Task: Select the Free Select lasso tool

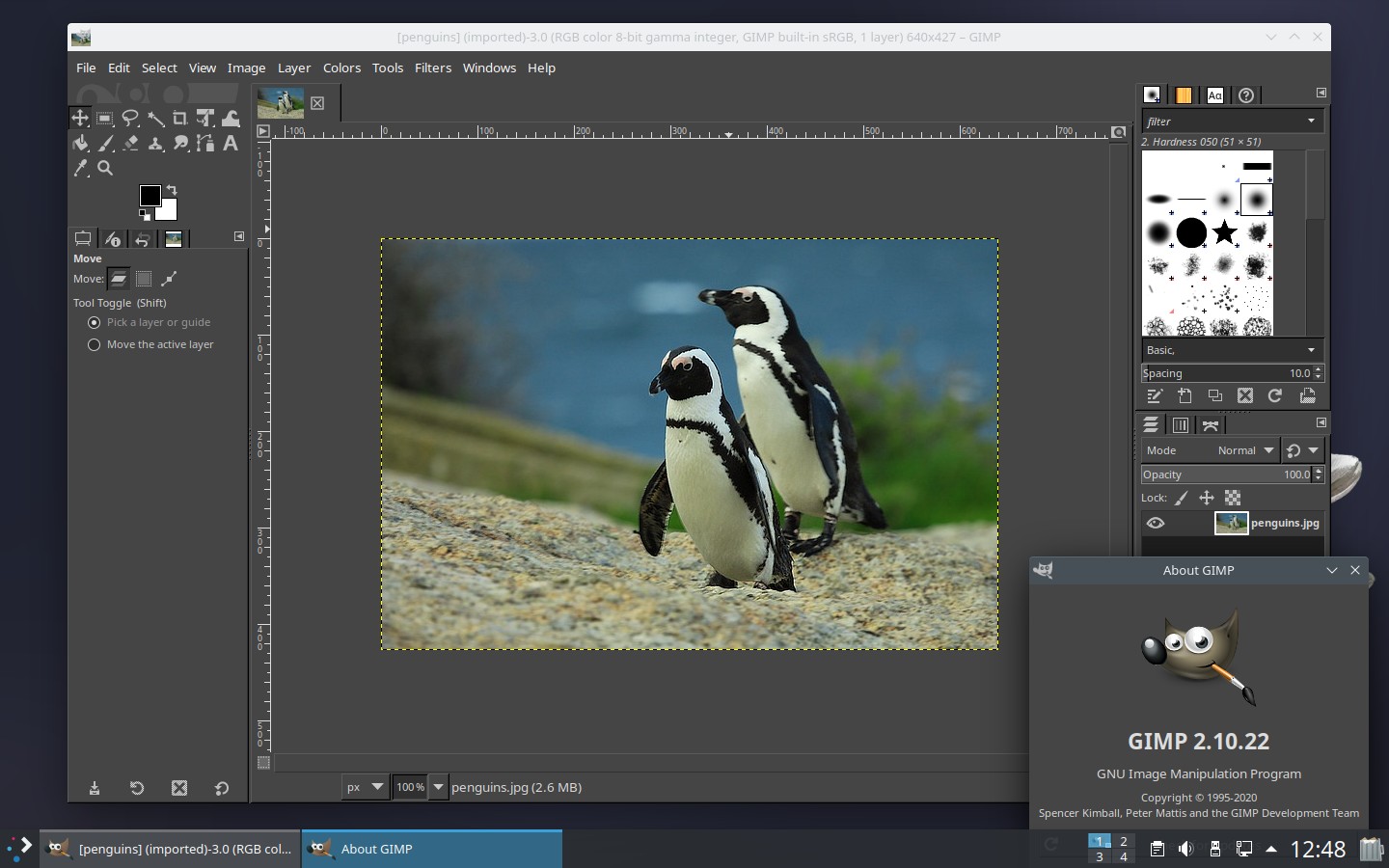Action: [x=130, y=119]
